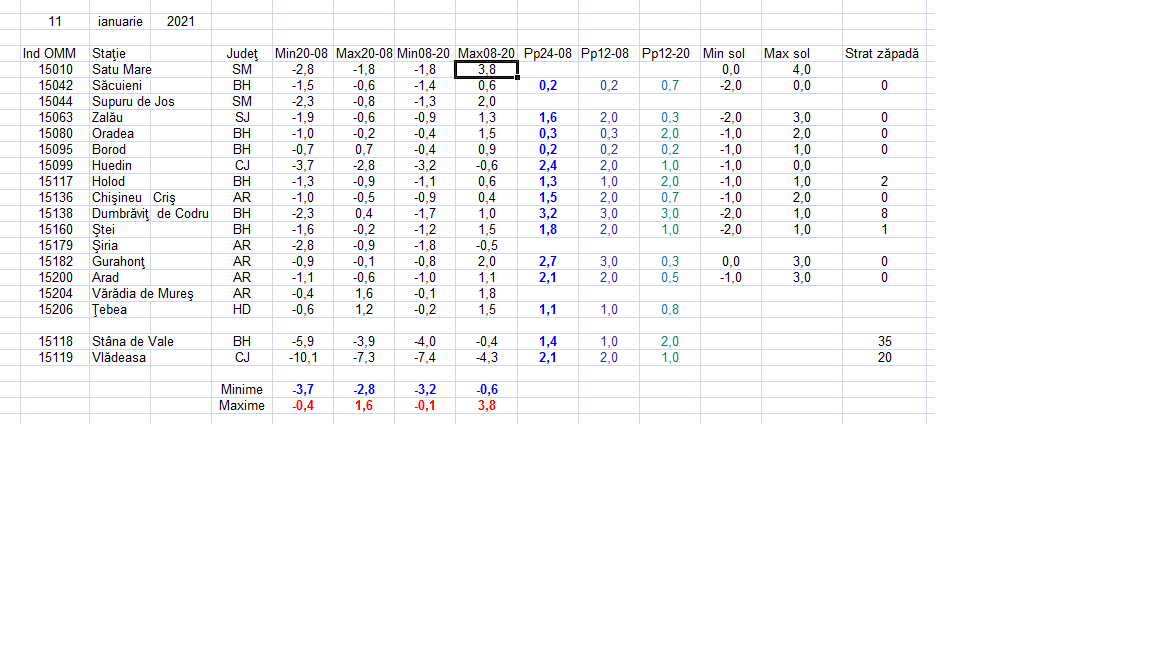The image size is (1152, 648).
Task: Click station code 15042
Action: (56, 85)
